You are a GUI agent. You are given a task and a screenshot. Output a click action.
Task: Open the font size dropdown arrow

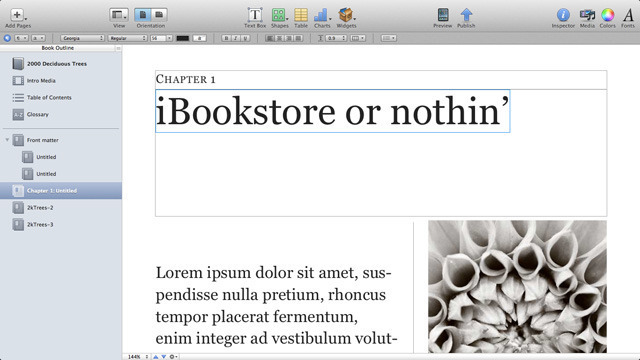coord(169,38)
